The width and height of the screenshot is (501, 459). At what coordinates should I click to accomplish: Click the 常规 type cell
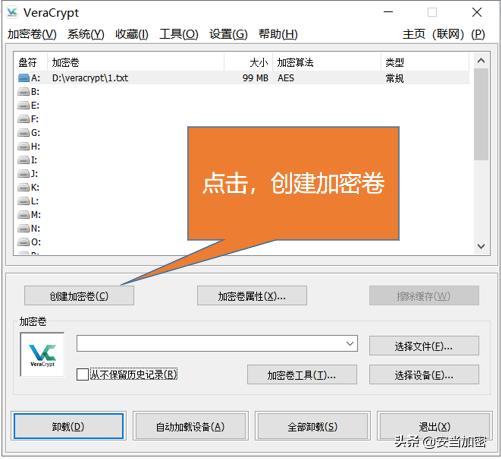pos(395,78)
